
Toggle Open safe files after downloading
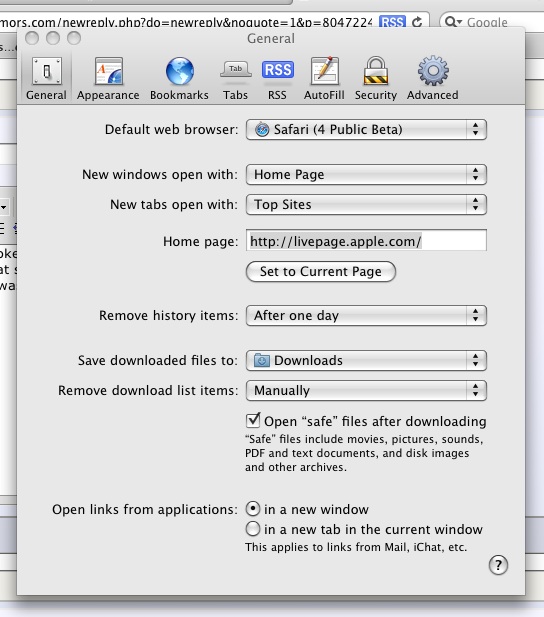pos(253,421)
